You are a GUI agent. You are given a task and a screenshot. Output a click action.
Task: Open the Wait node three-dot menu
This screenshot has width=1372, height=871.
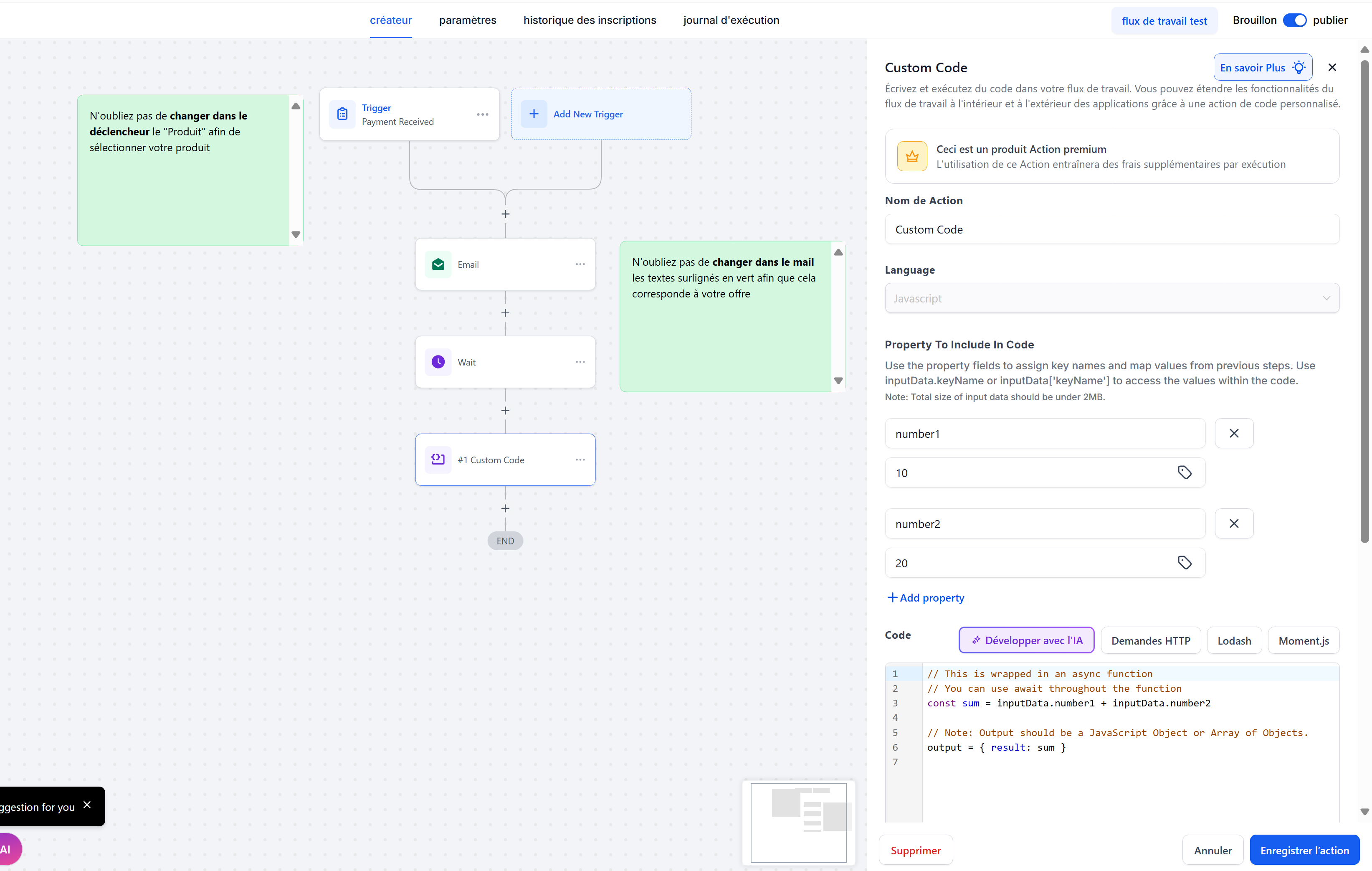pos(580,362)
